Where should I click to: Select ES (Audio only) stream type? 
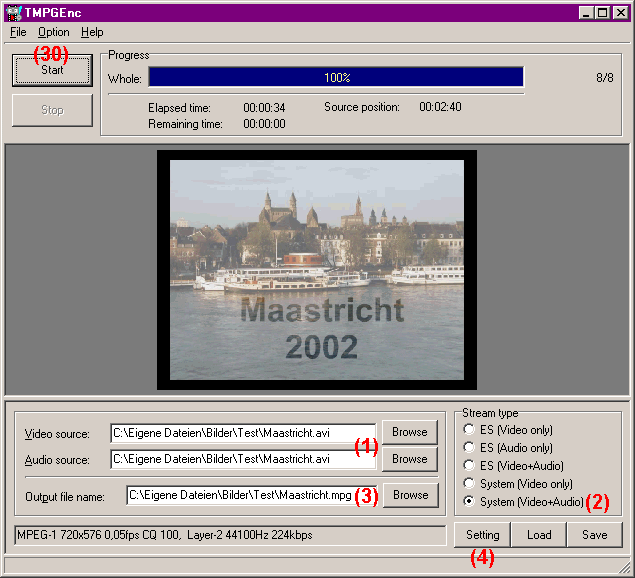[x=508, y=448]
